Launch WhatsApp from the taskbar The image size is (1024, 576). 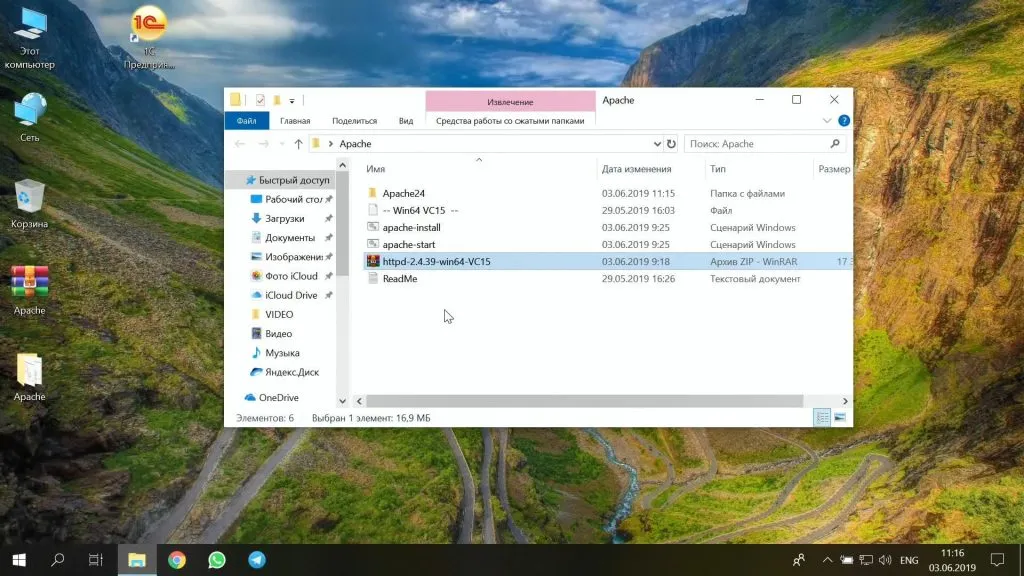coord(217,560)
